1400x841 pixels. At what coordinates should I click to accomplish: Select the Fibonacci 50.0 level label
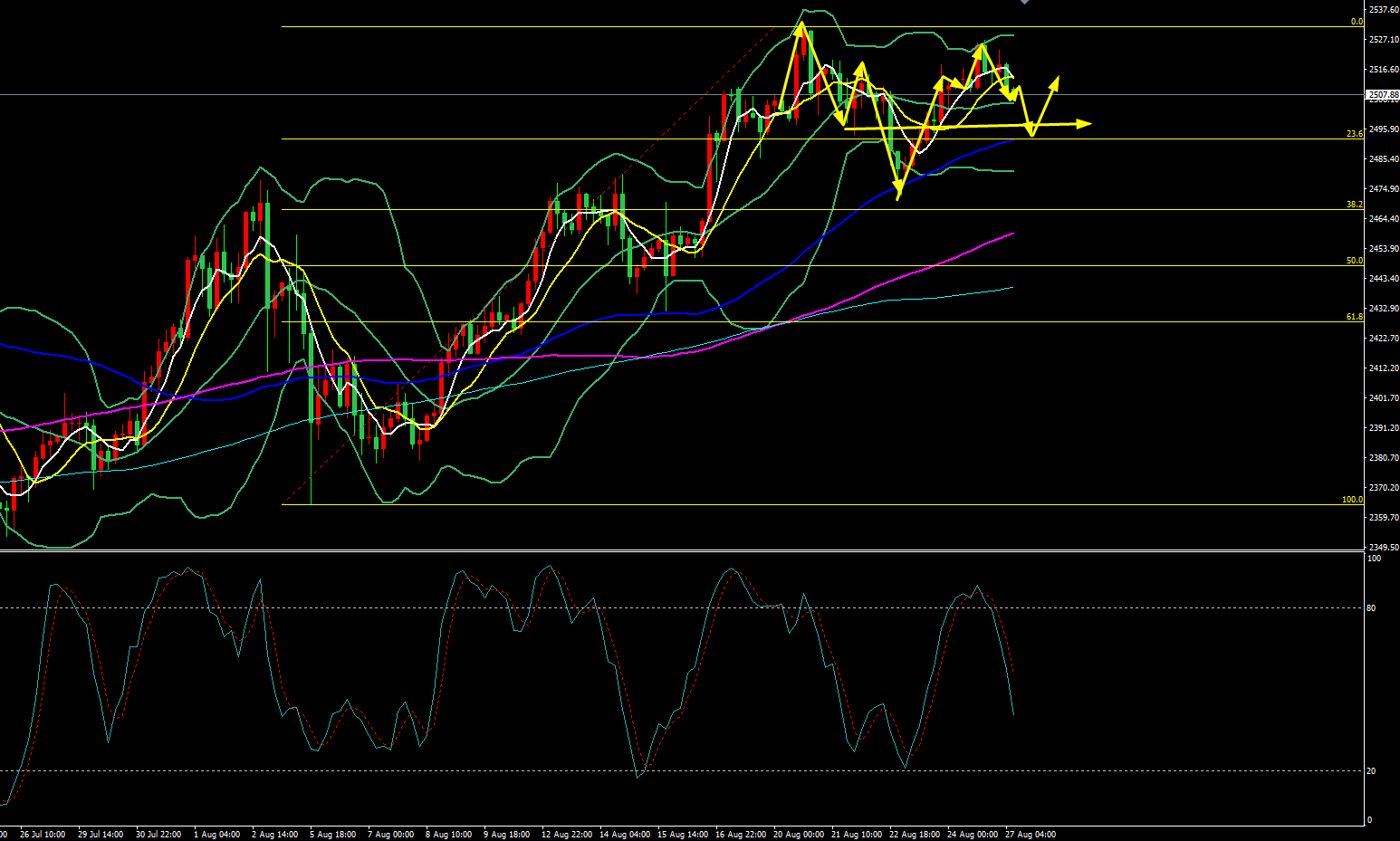pos(1355,261)
